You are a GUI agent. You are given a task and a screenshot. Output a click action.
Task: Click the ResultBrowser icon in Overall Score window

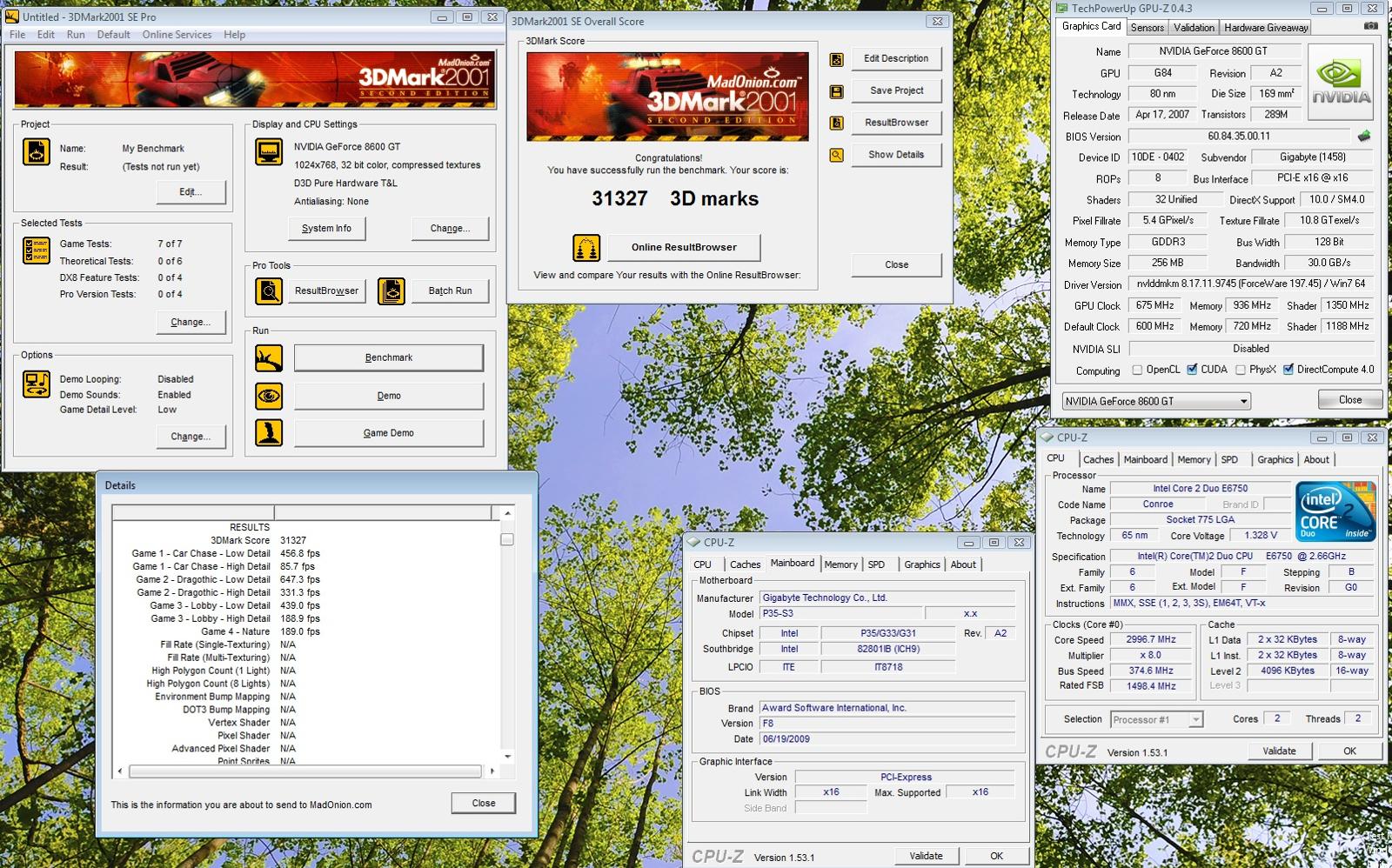(836, 123)
